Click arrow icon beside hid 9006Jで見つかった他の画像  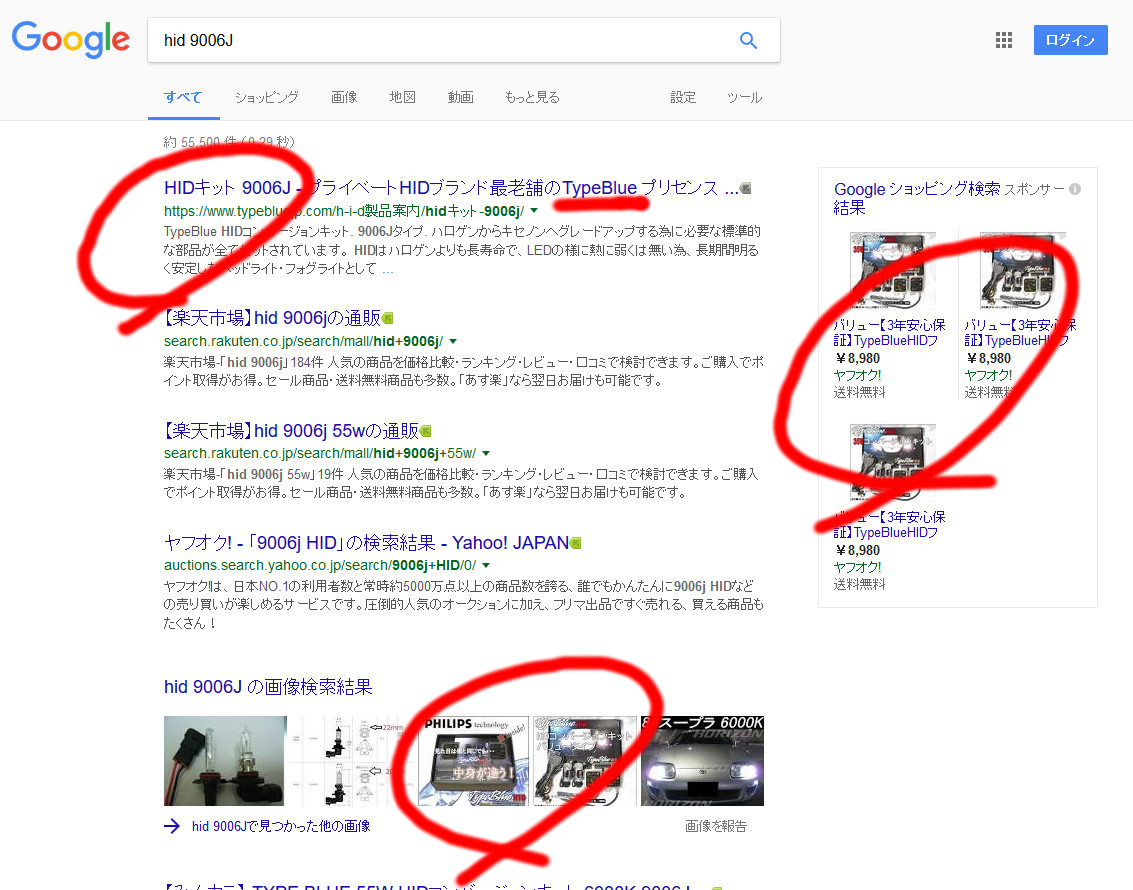[x=171, y=826]
